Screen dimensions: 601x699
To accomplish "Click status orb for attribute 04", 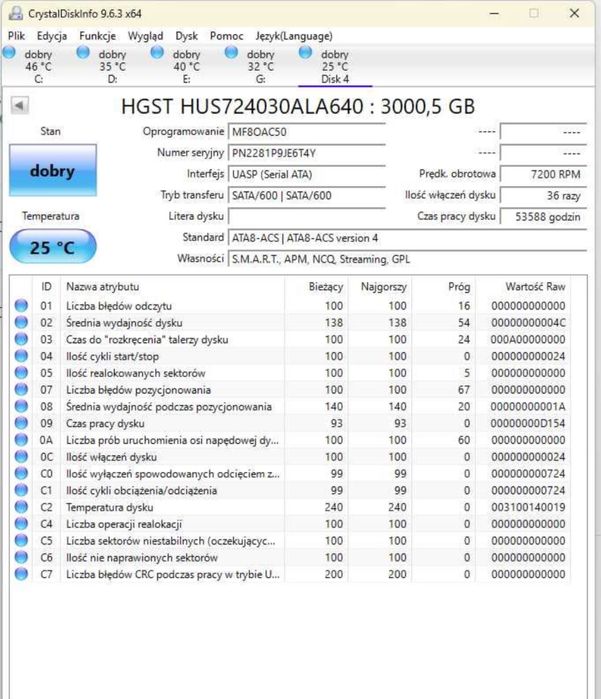I will coord(21,356).
